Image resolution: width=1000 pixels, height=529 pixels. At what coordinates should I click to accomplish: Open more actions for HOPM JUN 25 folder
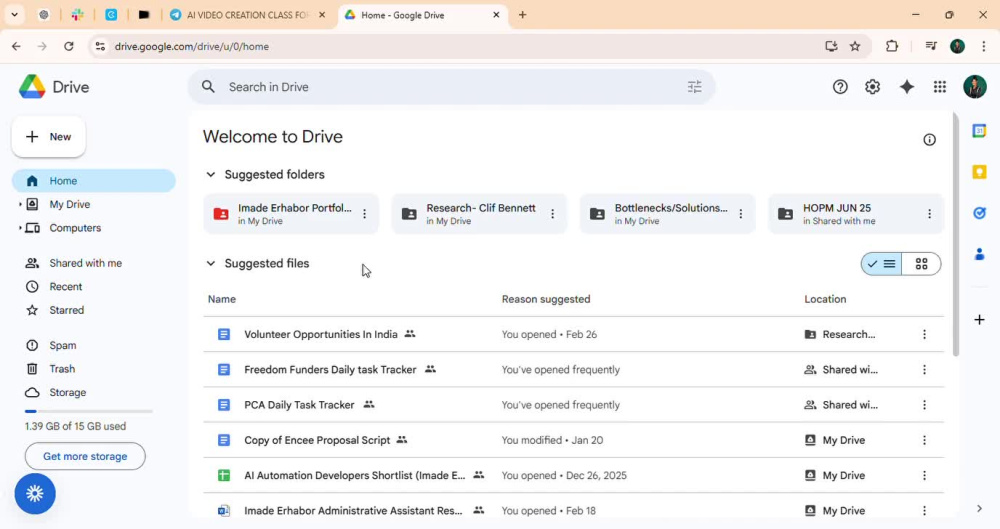[929, 214]
